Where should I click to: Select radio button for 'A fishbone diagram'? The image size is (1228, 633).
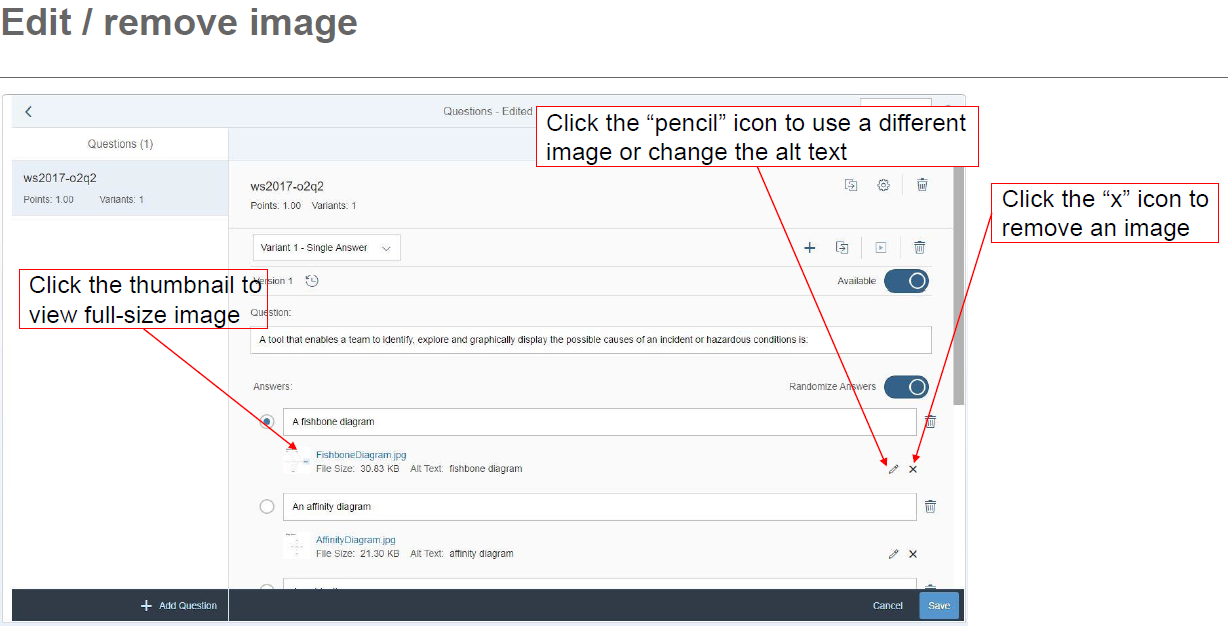(x=267, y=422)
